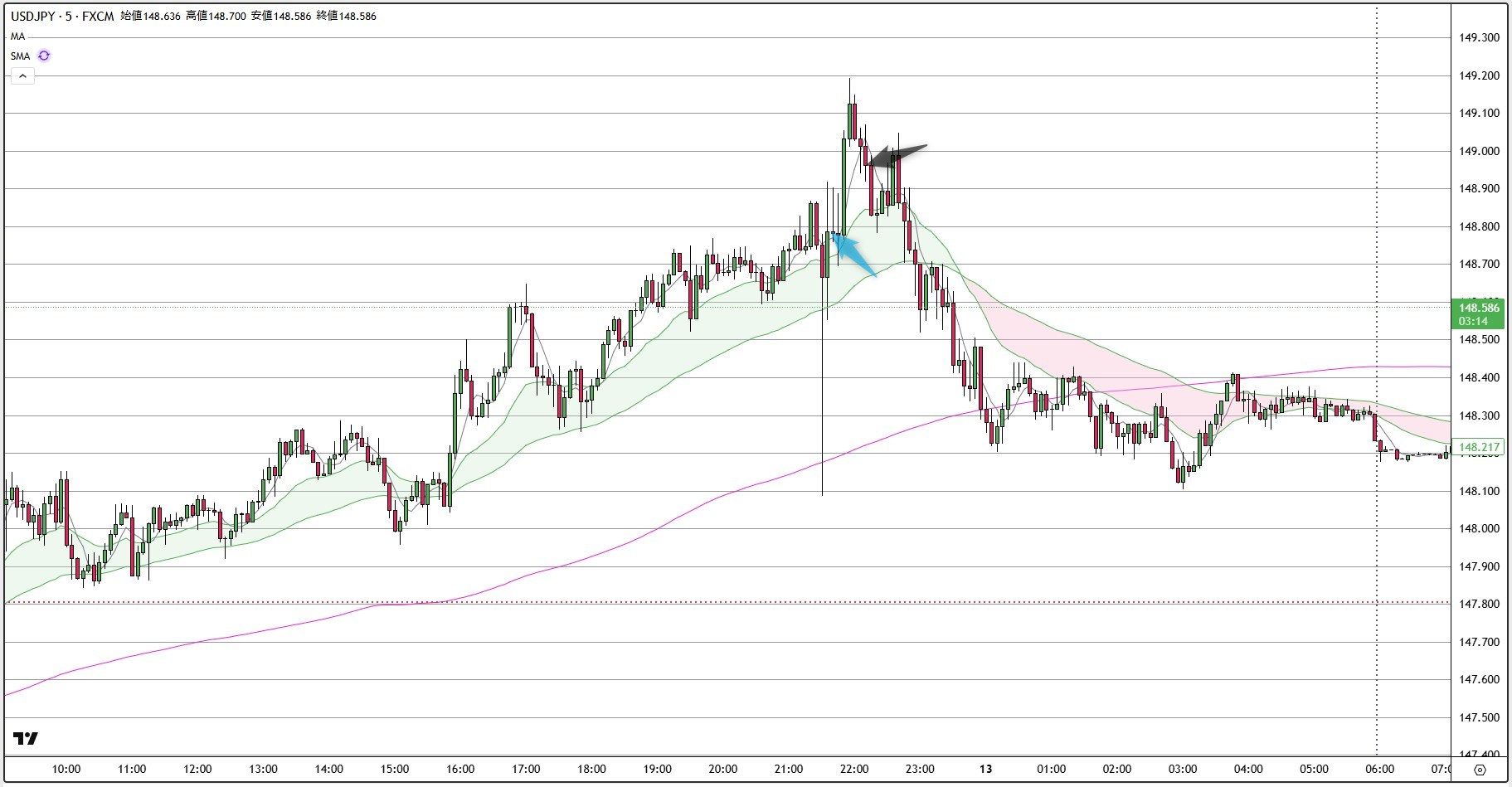Click the USDJPY · 5 · FXCM symbol title
Viewport: 1512px width, 787px height.
pos(62,16)
